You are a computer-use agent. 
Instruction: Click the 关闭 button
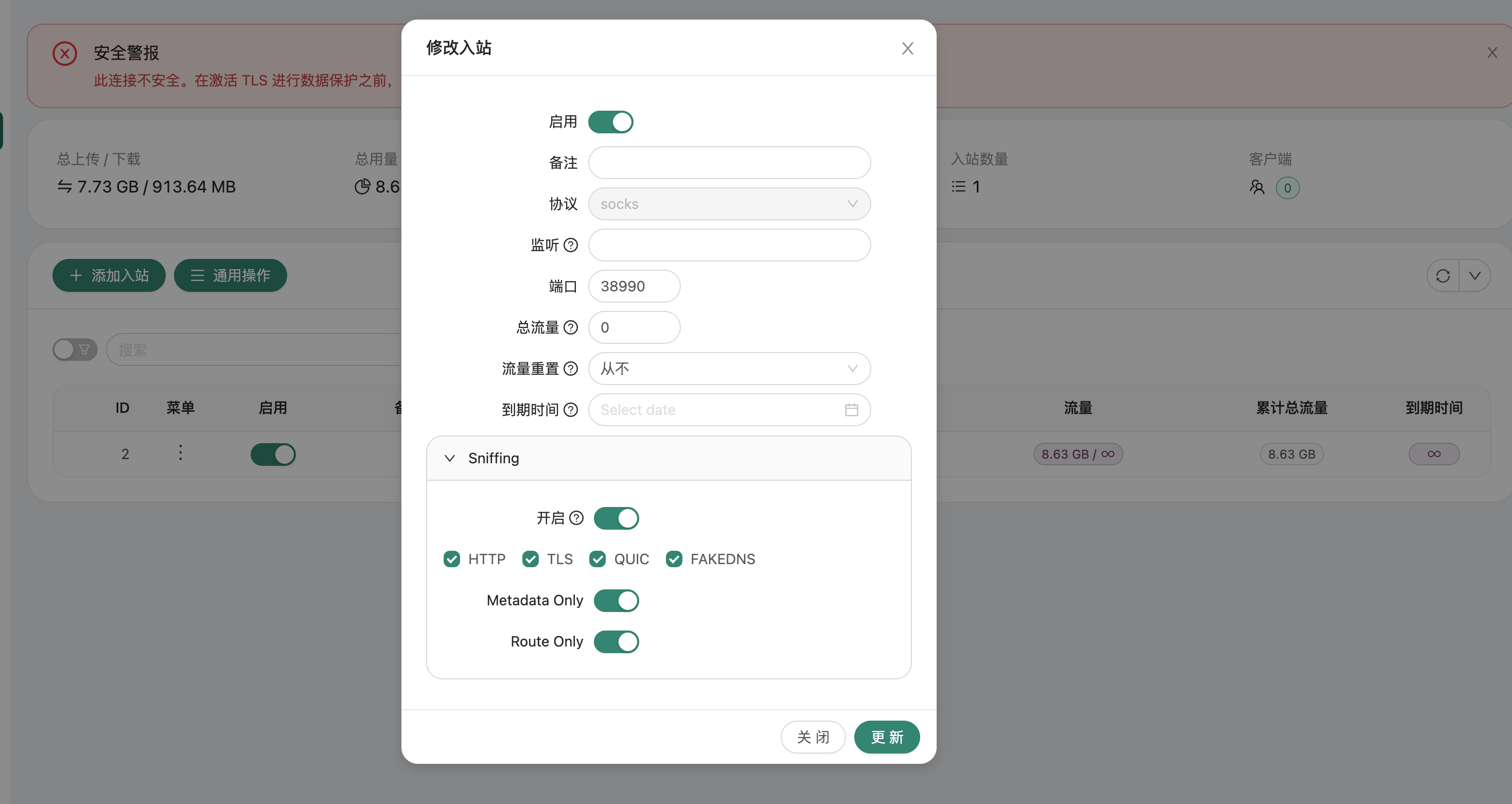(812, 737)
